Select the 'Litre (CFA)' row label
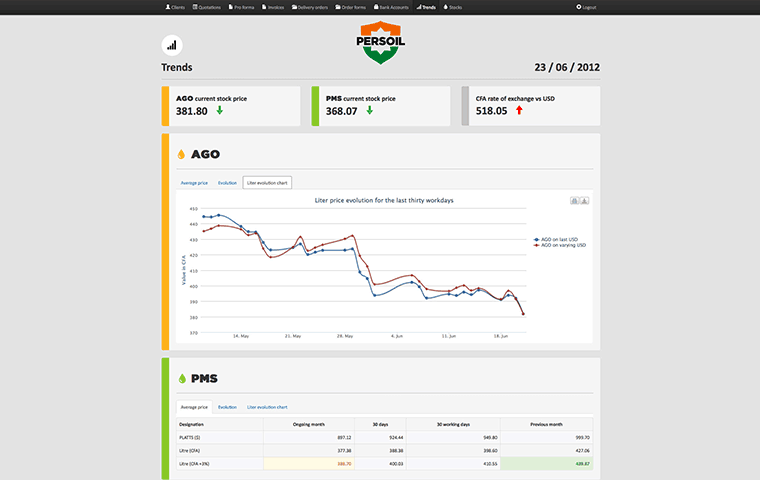Viewport: 760px width, 480px height. (x=190, y=450)
